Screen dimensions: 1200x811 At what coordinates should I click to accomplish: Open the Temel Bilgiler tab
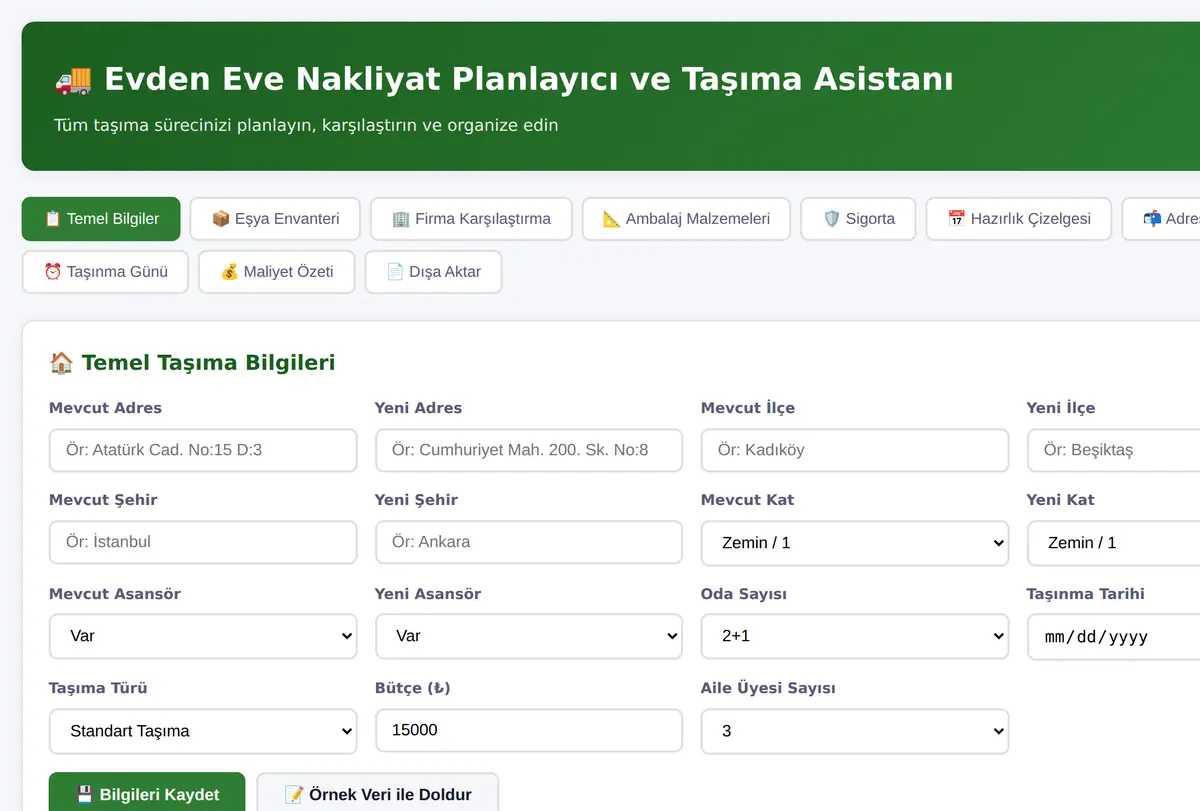pos(101,219)
